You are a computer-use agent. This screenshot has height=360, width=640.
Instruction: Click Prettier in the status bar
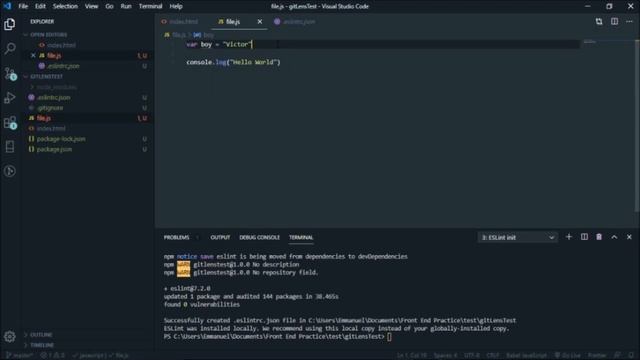point(597,356)
